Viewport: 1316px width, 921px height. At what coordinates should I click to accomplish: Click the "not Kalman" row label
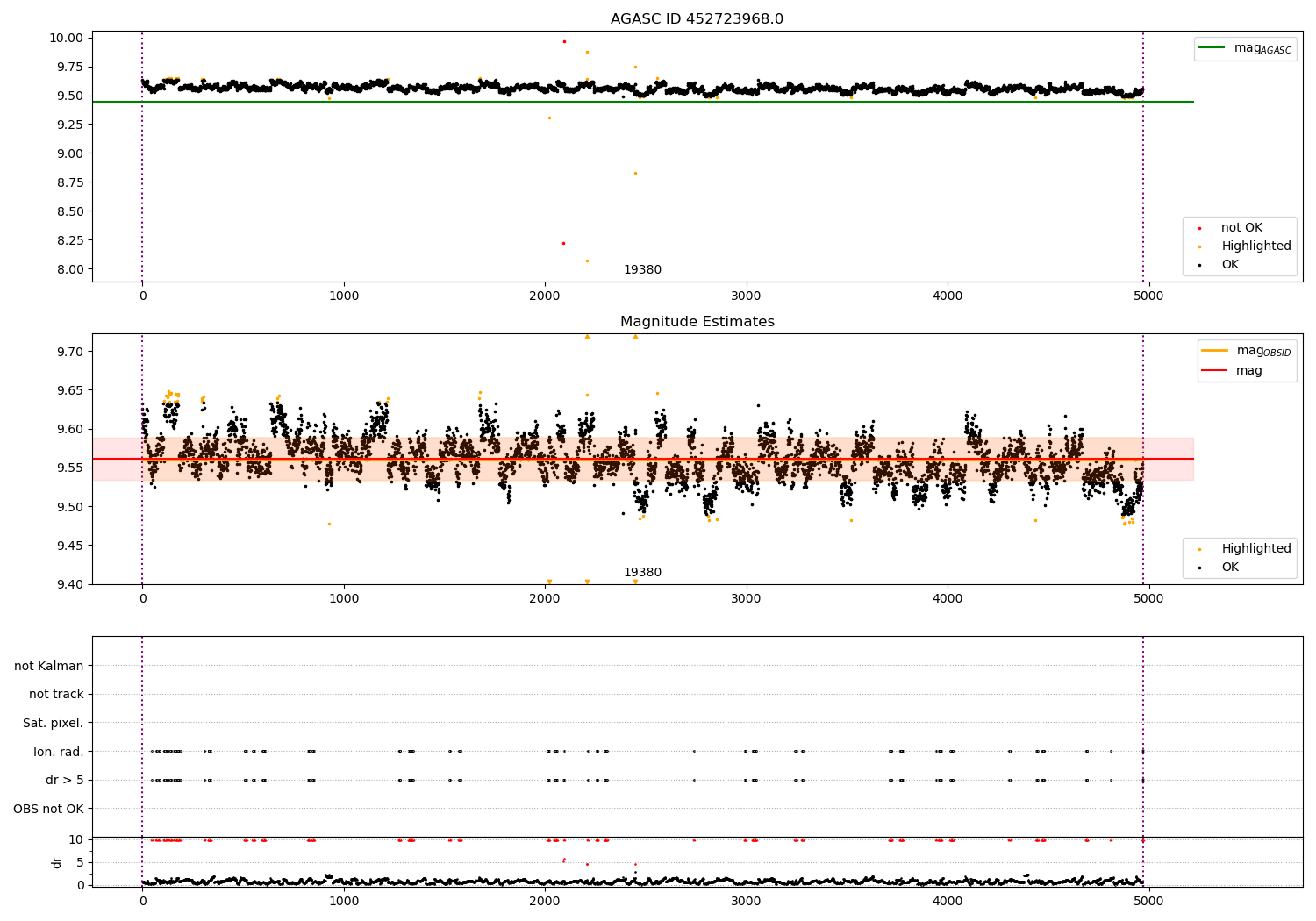point(49,666)
